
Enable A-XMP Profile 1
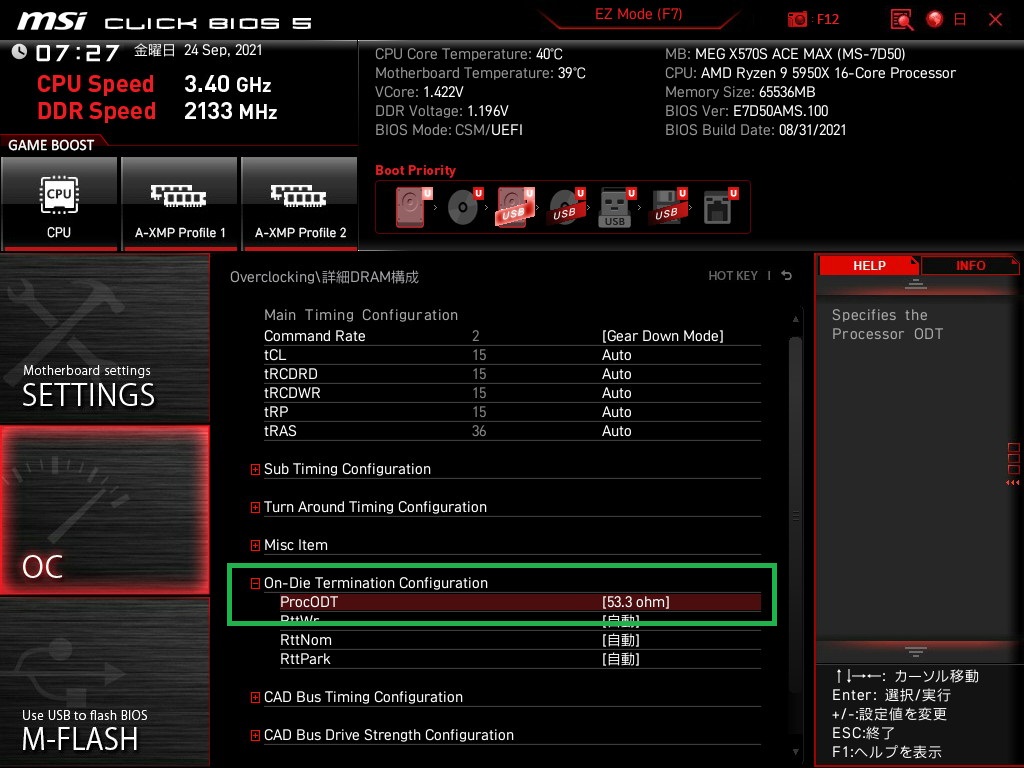pyautogui.click(x=180, y=204)
